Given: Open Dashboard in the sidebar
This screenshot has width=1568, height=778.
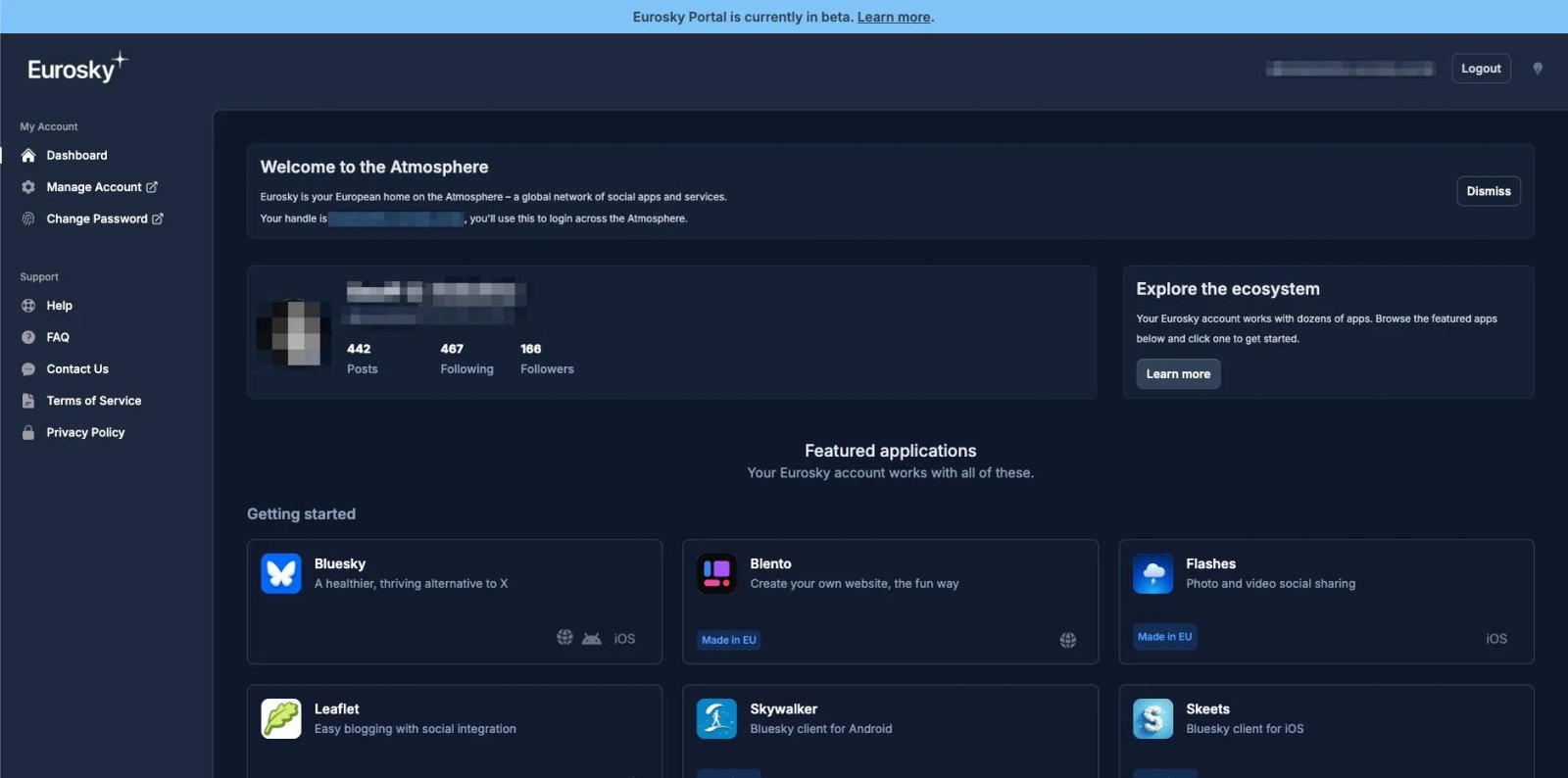Looking at the screenshot, I should point(76,155).
